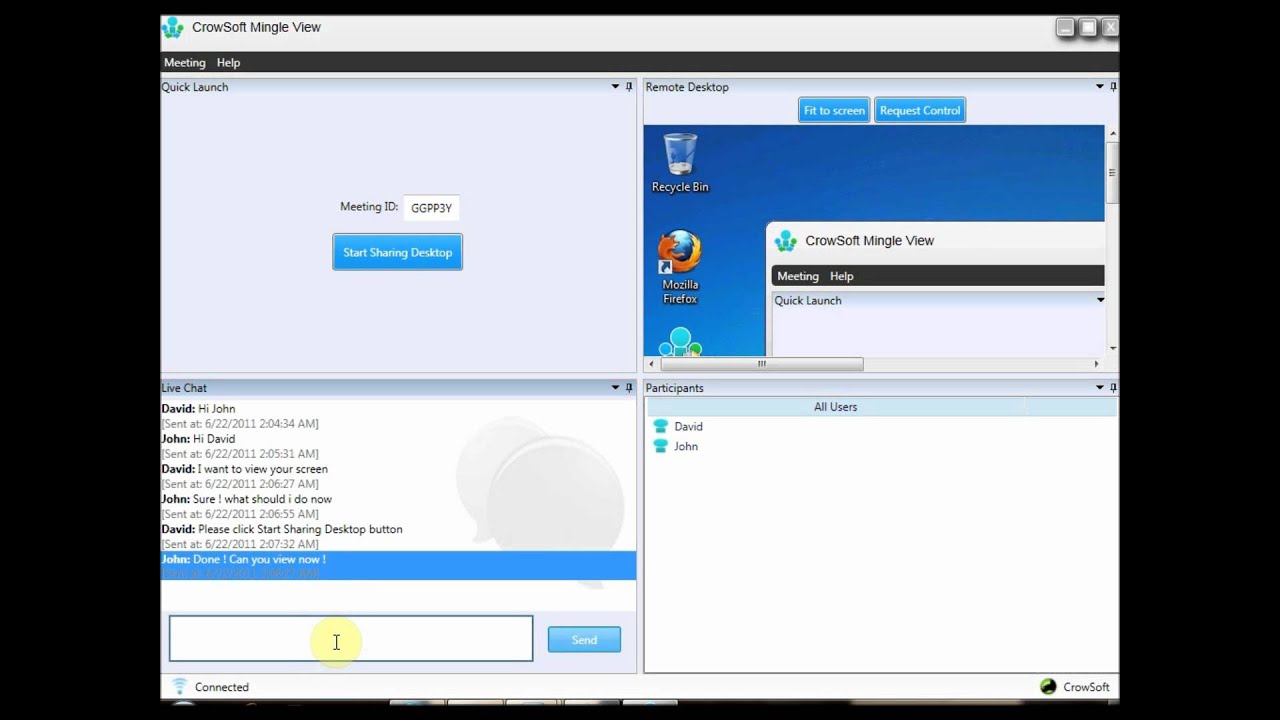Click Start Sharing Desktop button
1280x720 pixels.
pyautogui.click(x=398, y=252)
